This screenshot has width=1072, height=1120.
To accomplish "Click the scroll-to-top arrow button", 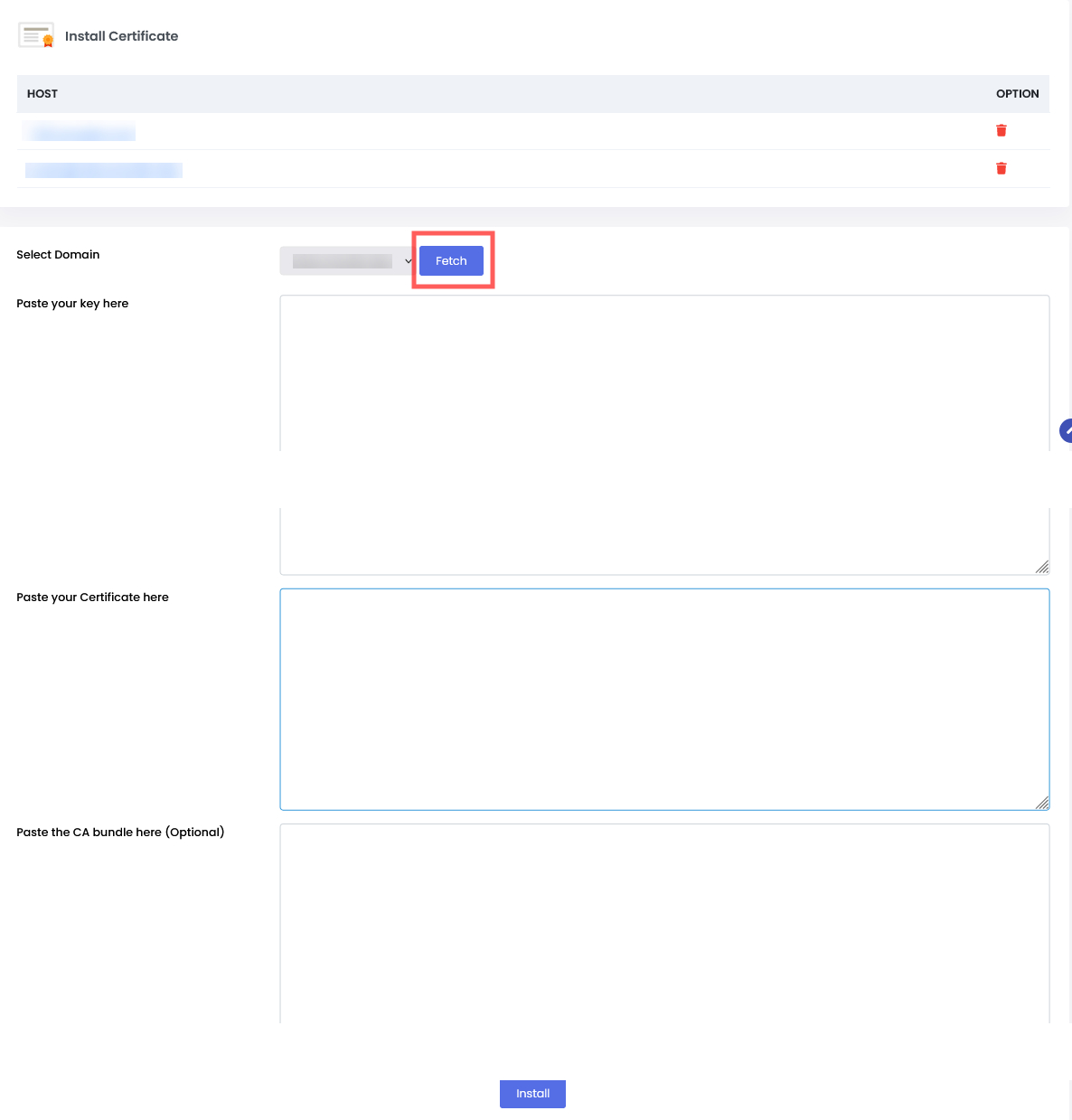I will [1067, 431].
